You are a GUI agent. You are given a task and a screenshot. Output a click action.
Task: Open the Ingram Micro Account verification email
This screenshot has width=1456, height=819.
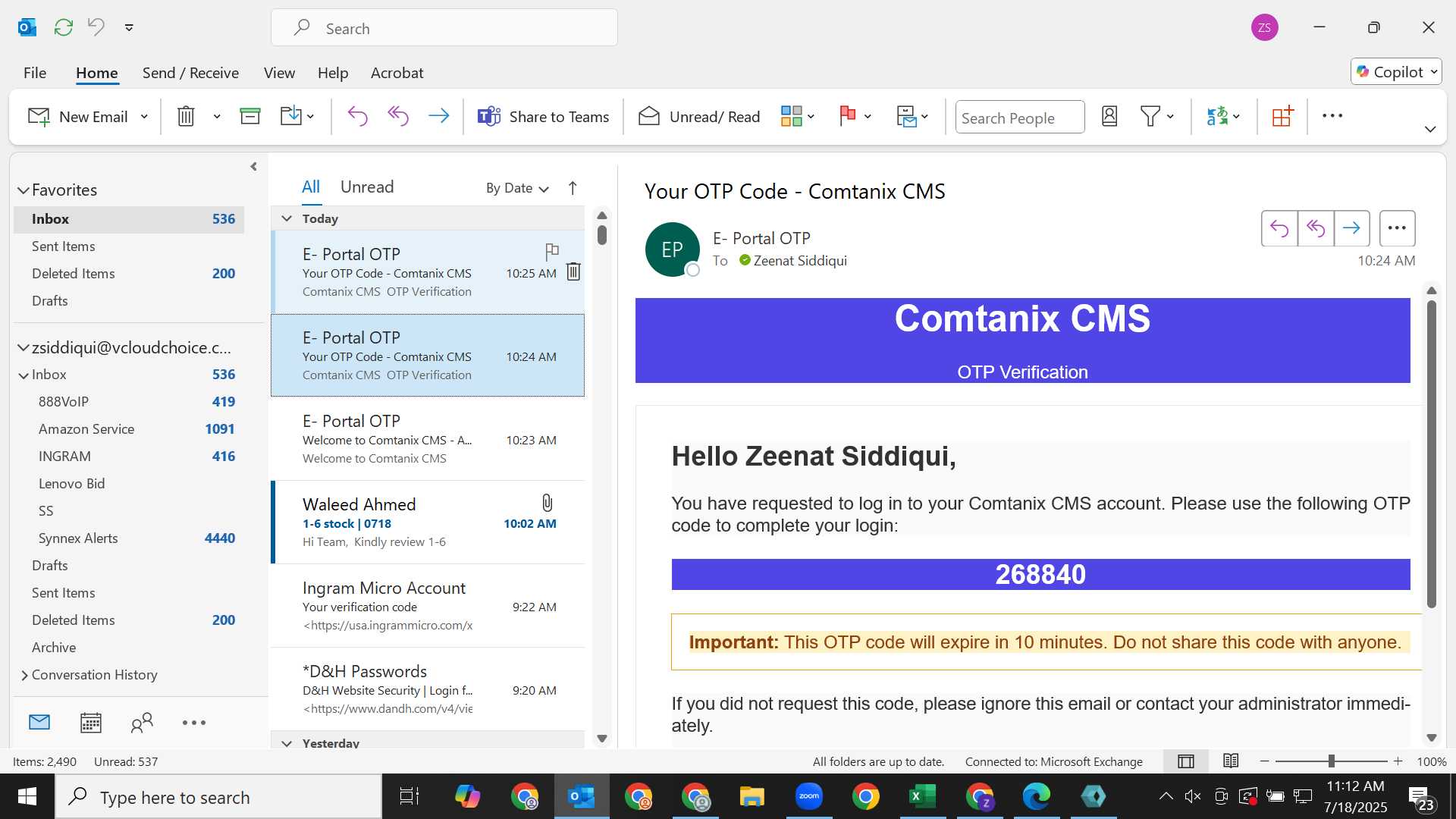[428, 606]
